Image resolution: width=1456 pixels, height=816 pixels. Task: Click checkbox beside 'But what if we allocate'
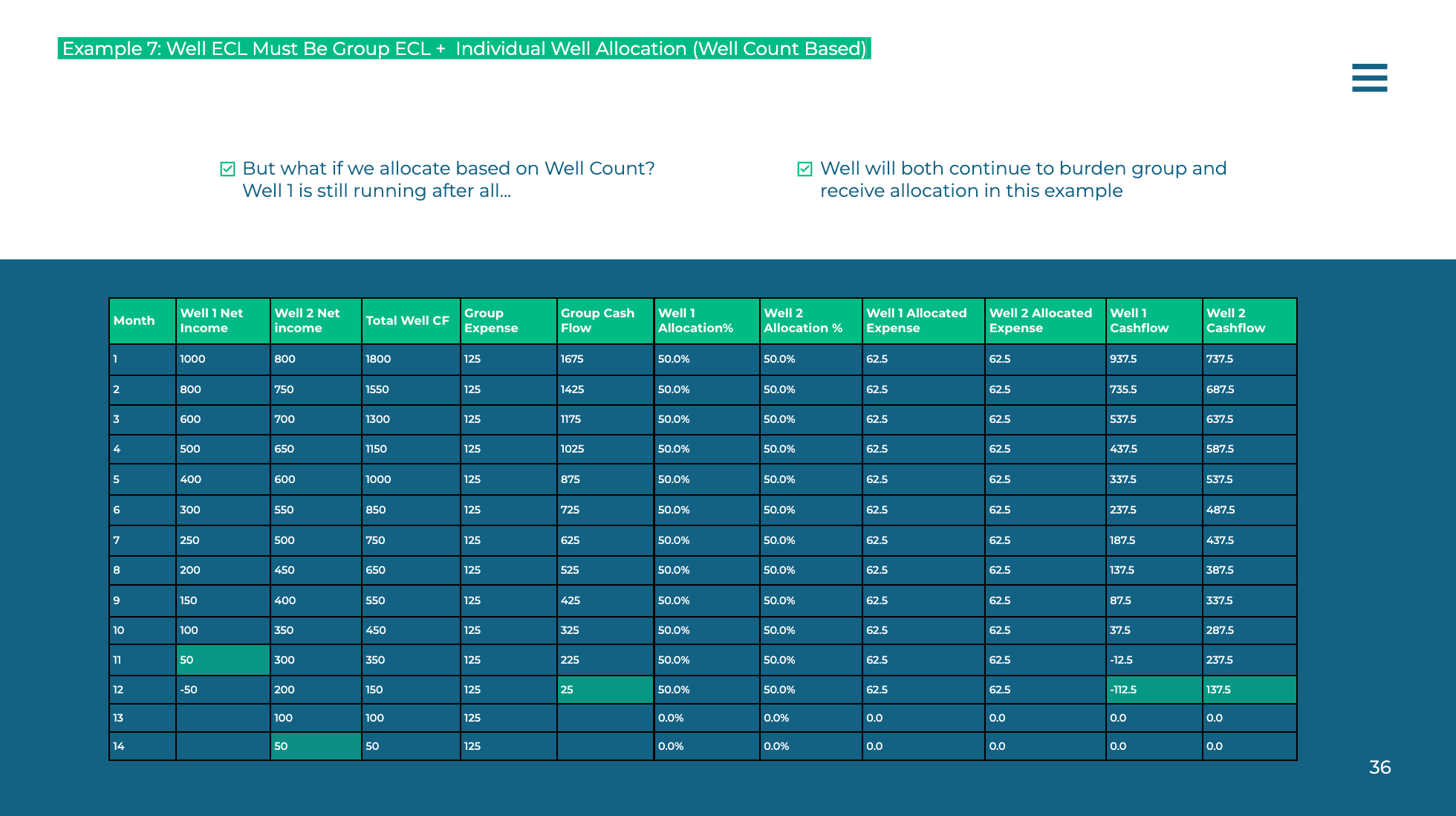click(x=228, y=169)
